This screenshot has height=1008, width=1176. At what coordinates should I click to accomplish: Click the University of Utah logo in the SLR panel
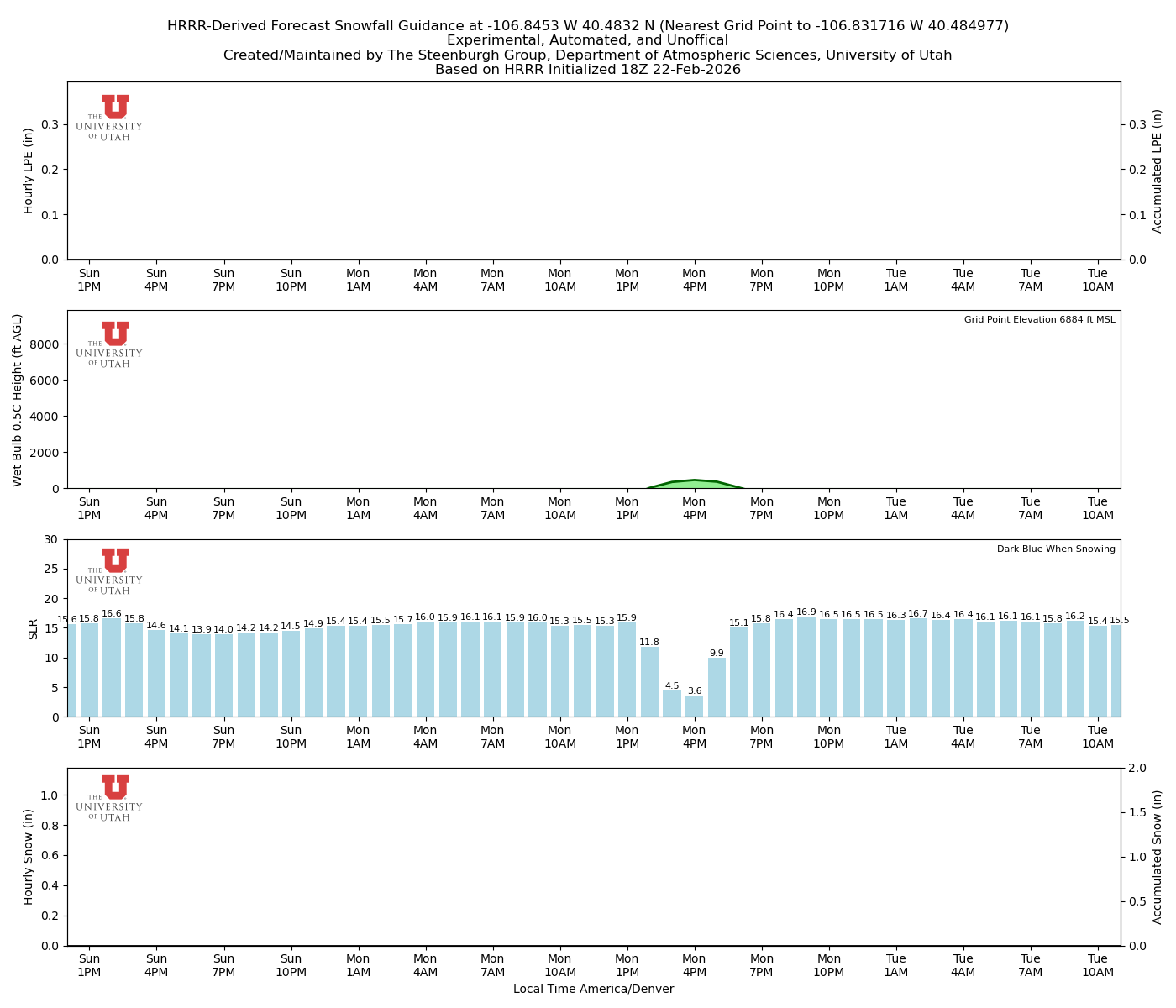[110, 571]
